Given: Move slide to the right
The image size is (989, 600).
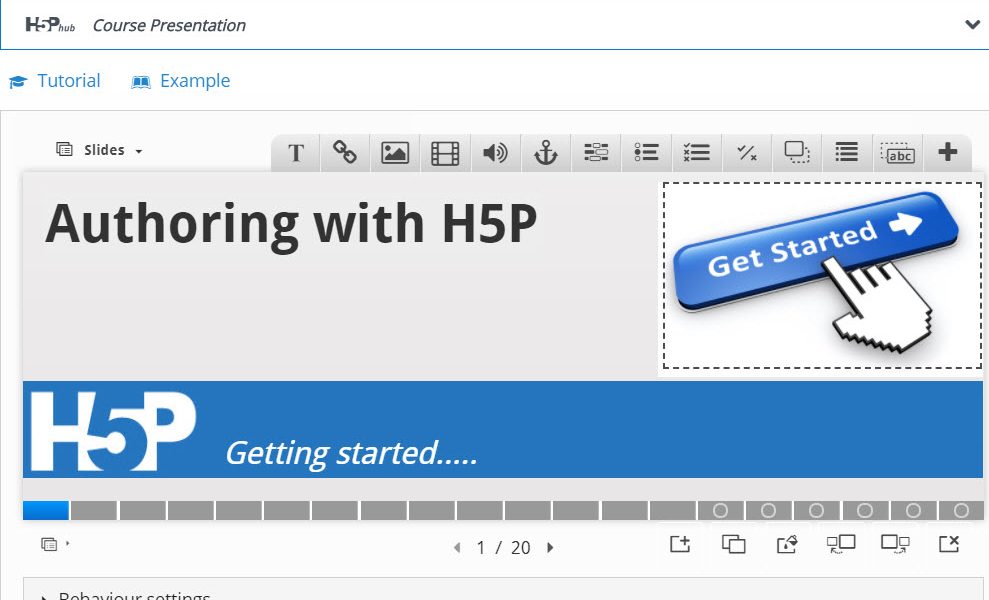Looking at the screenshot, I should pyautogui.click(x=895, y=544).
